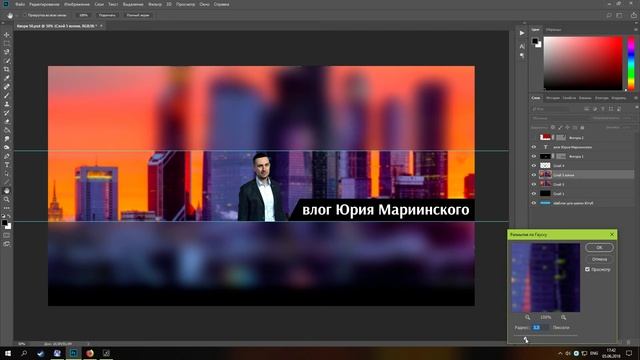640x360 pixels.
Task: Click the Quick Mask mode icon
Action: (x=7, y=235)
